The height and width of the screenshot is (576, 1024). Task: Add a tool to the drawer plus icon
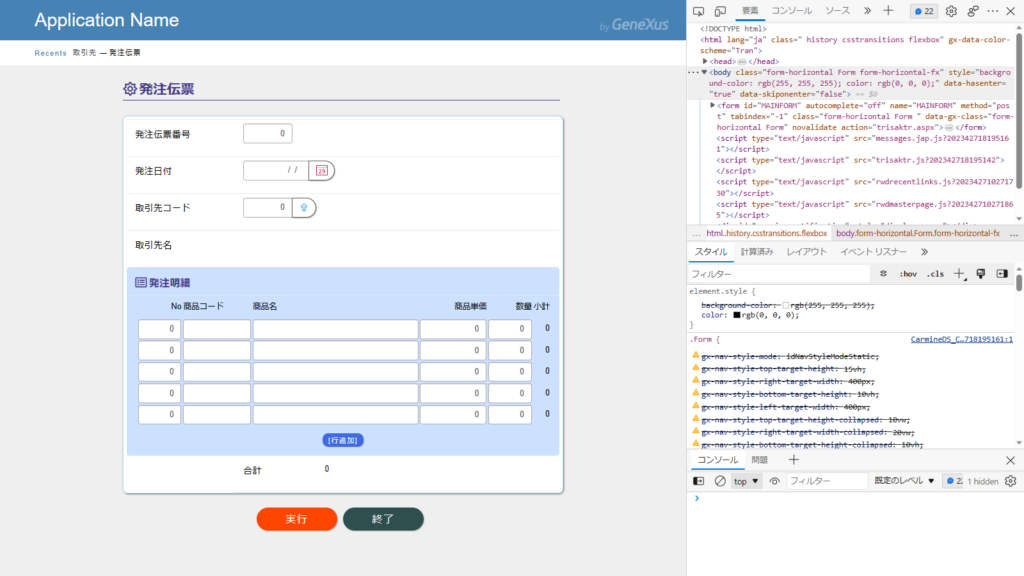tap(793, 460)
